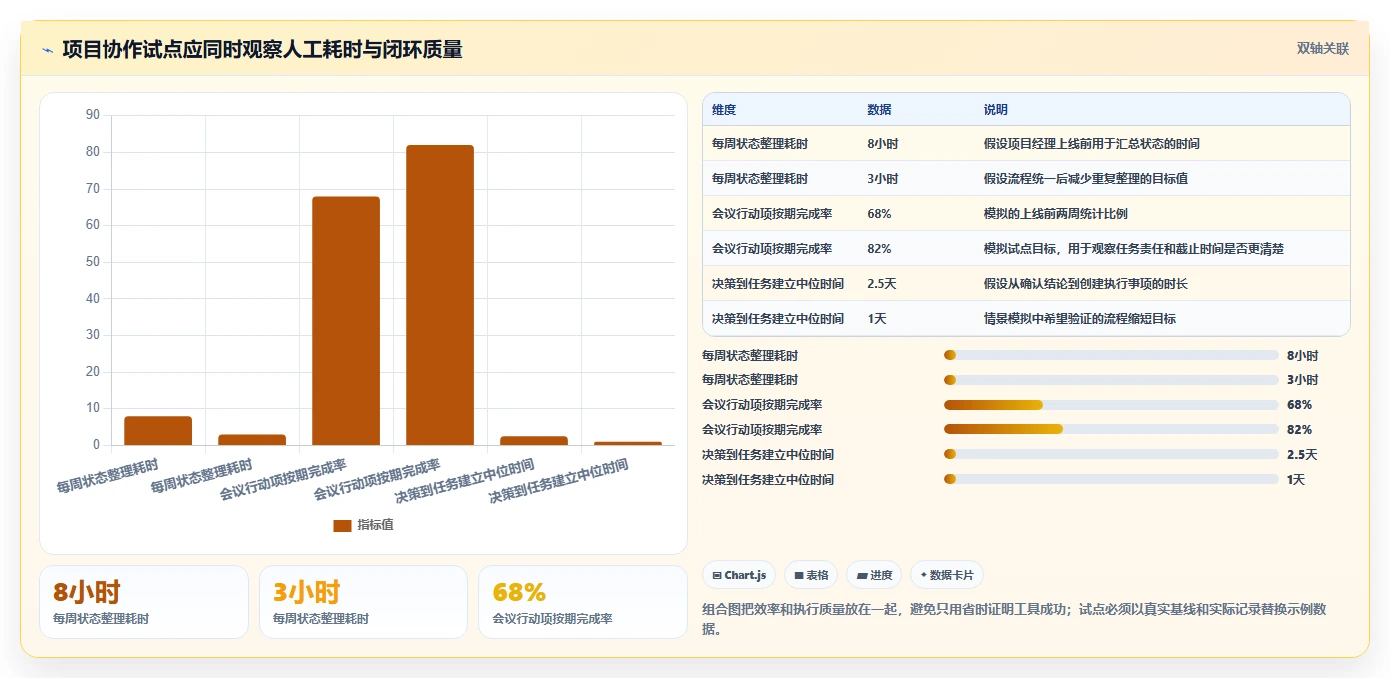Image resolution: width=1390 pixels, height=678 pixels.
Task: Click the y-axis label 50
Action: click(93, 262)
